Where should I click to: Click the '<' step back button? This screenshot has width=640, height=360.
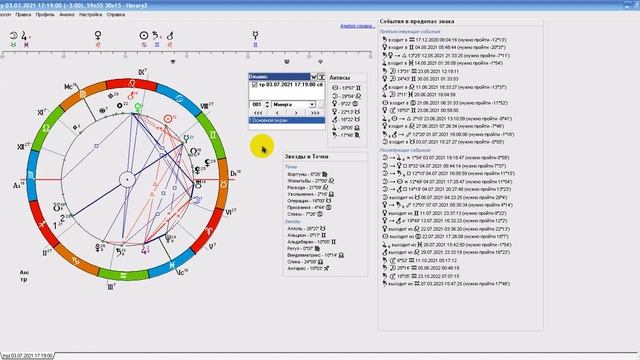click(x=278, y=113)
